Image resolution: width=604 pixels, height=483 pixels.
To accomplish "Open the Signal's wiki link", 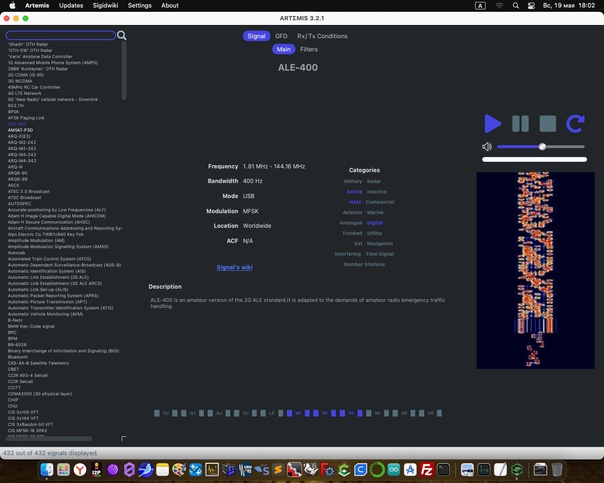I will point(234,267).
